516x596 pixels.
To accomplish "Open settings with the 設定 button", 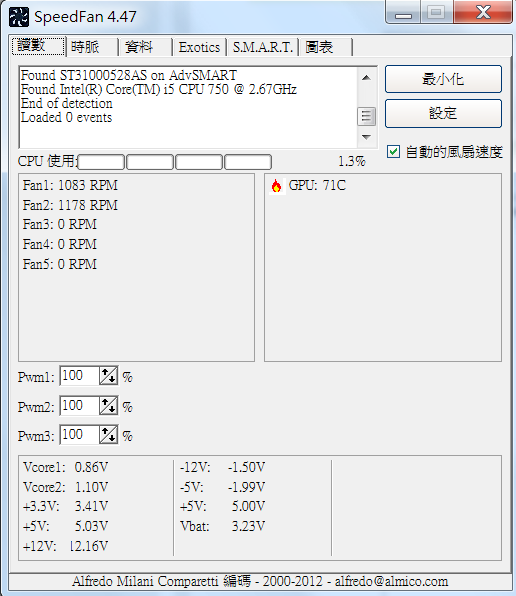I will pyautogui.click(x=443, y=113).
